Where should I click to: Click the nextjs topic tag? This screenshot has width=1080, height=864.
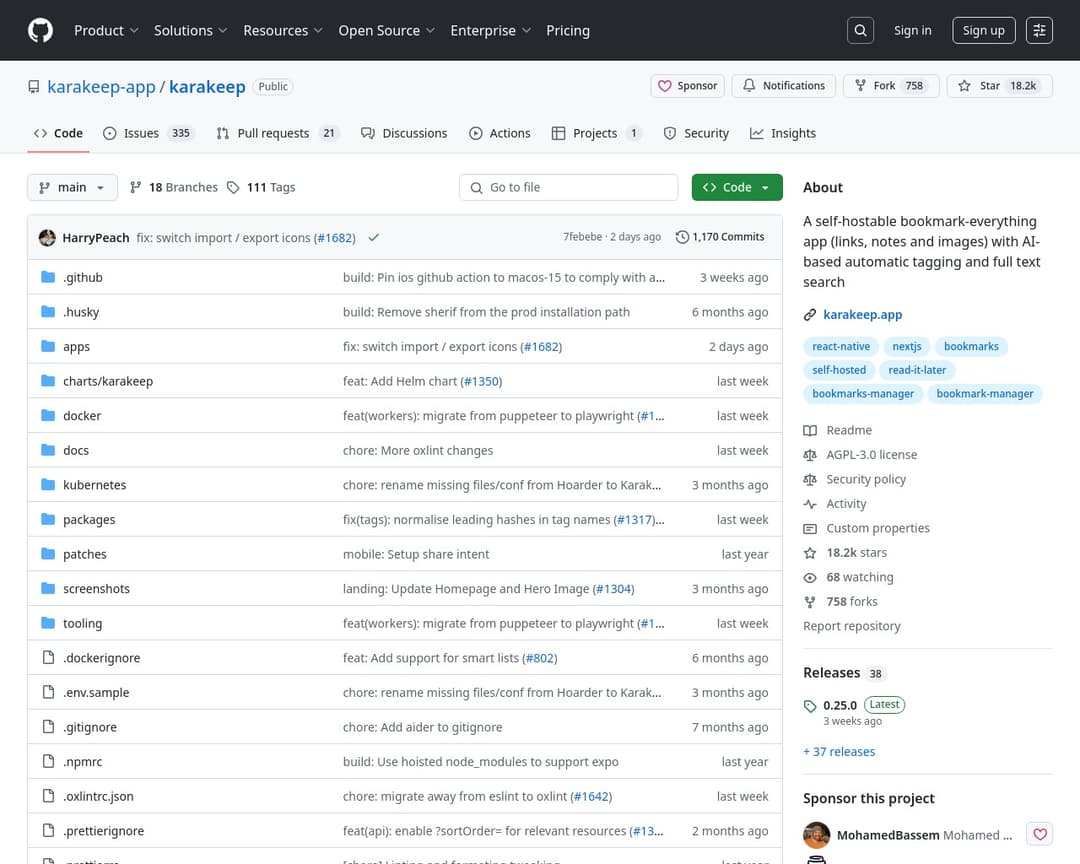pos(906,347)
